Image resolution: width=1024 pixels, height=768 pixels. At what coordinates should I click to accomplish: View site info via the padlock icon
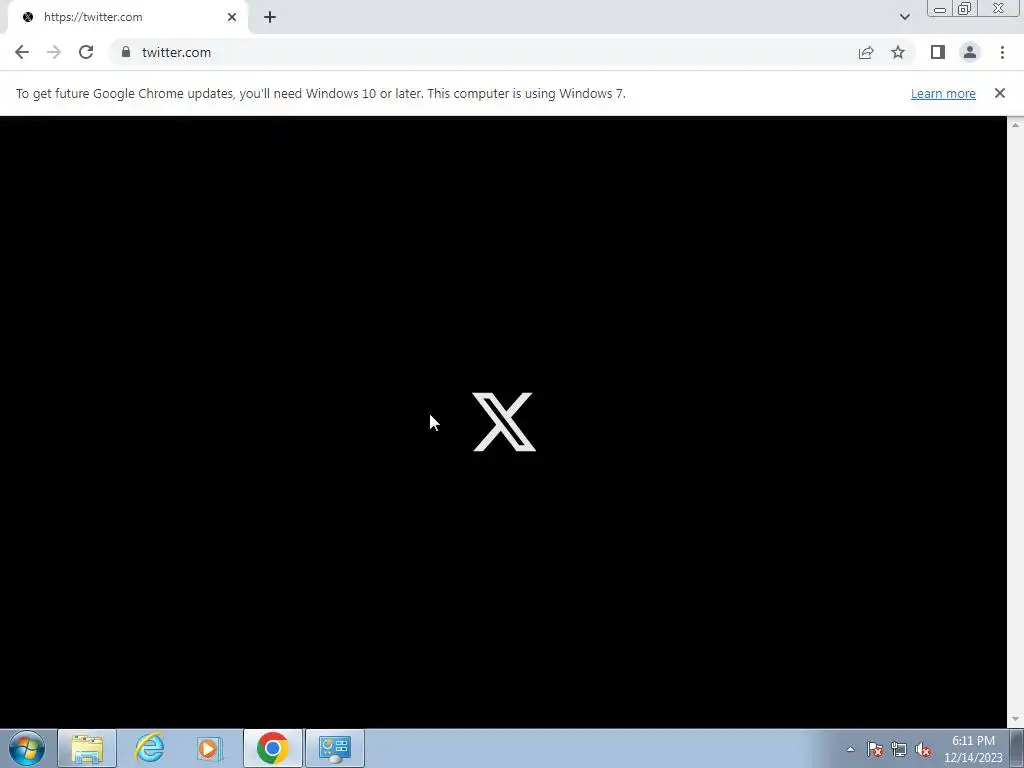(125, 52)
